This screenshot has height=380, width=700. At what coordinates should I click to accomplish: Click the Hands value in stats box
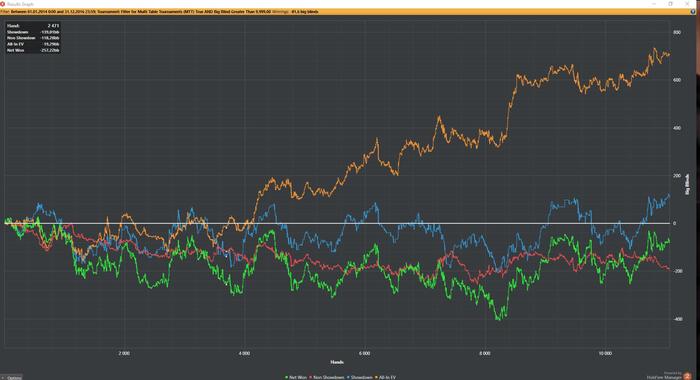(x=53, y=26)
